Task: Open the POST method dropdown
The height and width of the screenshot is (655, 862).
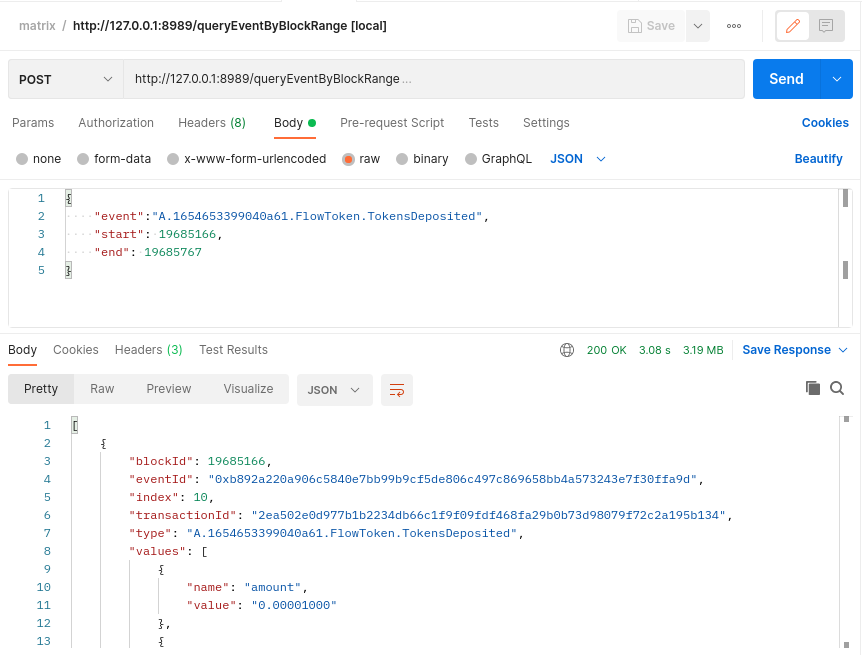Action: [65, 79]
